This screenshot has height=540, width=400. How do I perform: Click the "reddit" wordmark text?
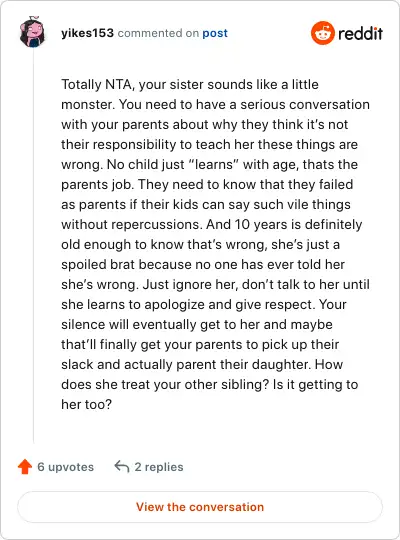[360, 33]
